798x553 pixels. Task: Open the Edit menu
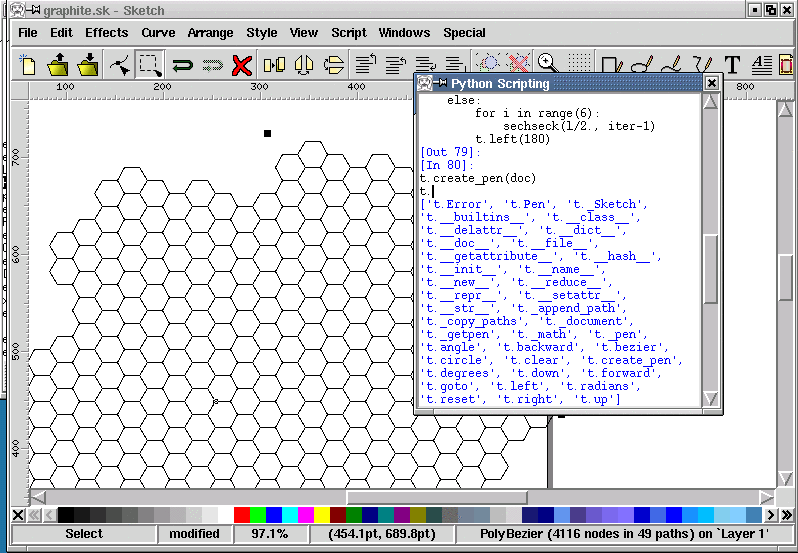[x=61, y=33]
